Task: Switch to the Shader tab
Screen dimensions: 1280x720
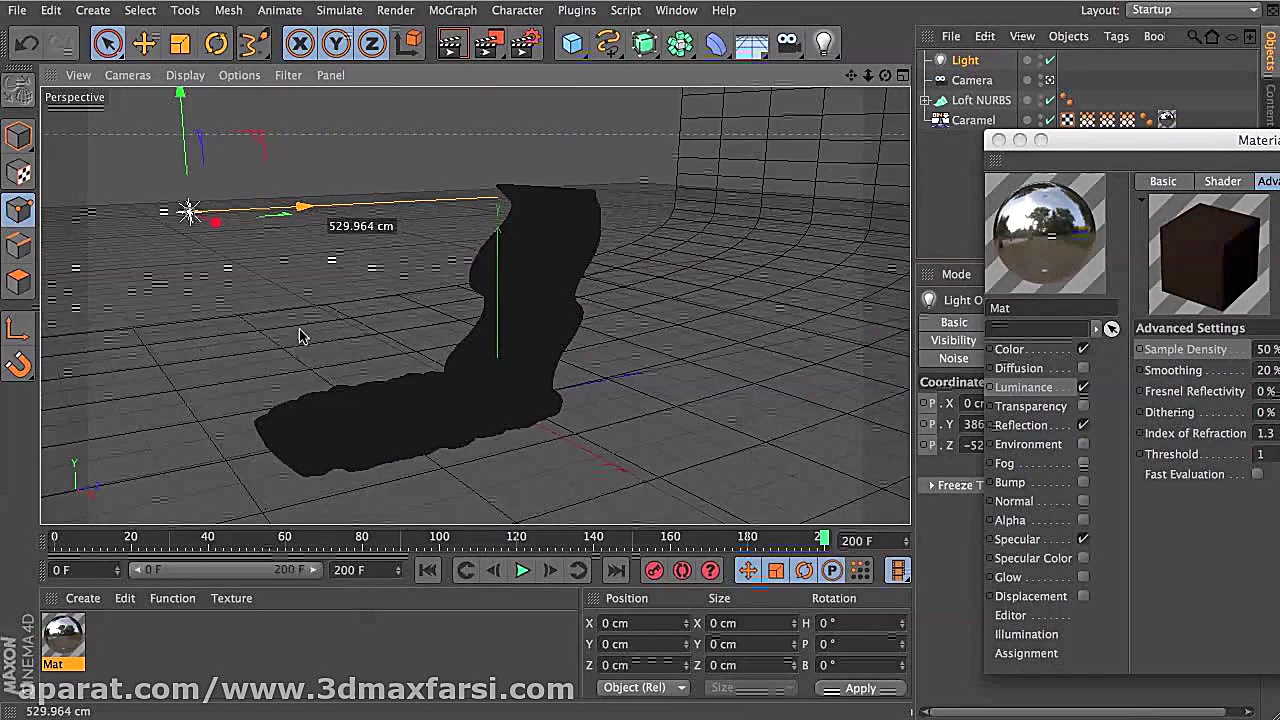Action: 1222,181
